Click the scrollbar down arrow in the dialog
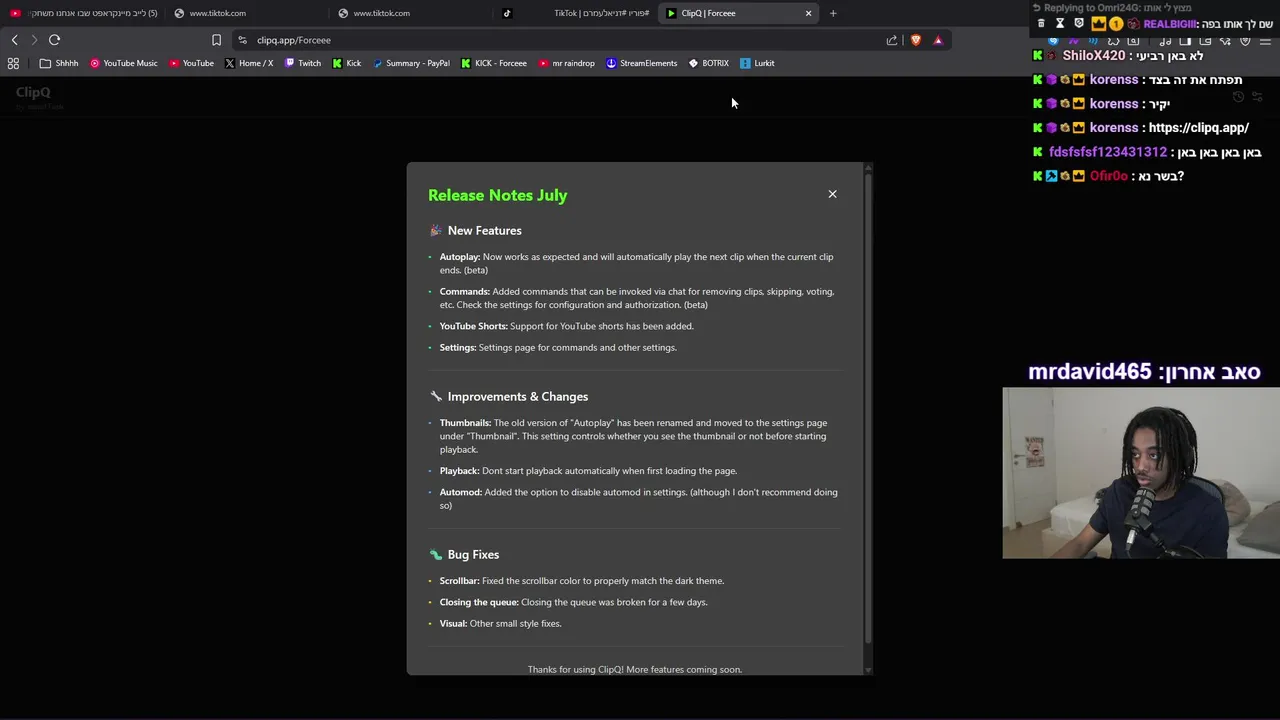The image size is (1280, 720). pyautogui.click(x=868, y=669)
